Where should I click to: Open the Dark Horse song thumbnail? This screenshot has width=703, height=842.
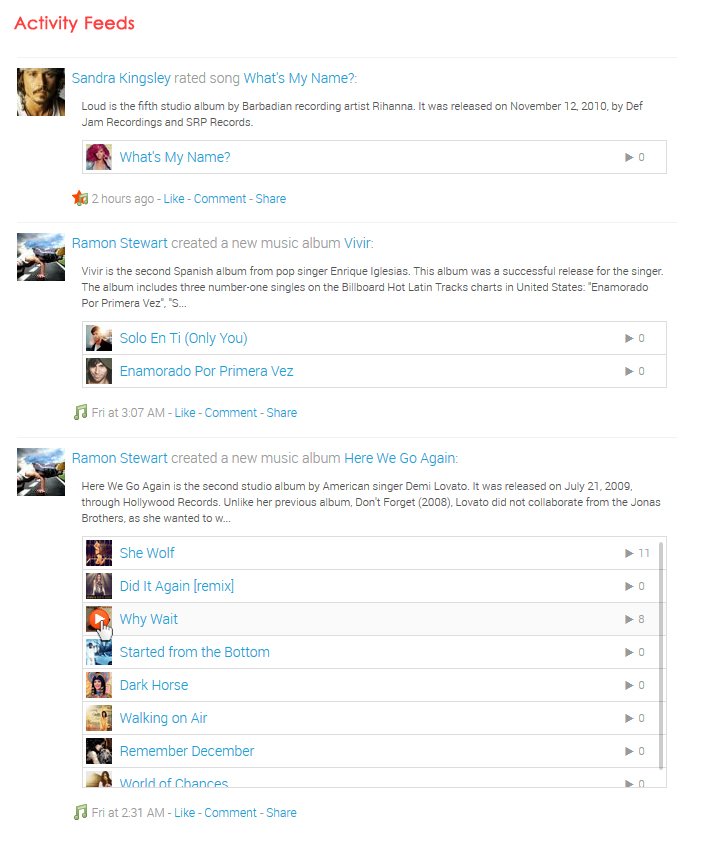pos(99,685)
